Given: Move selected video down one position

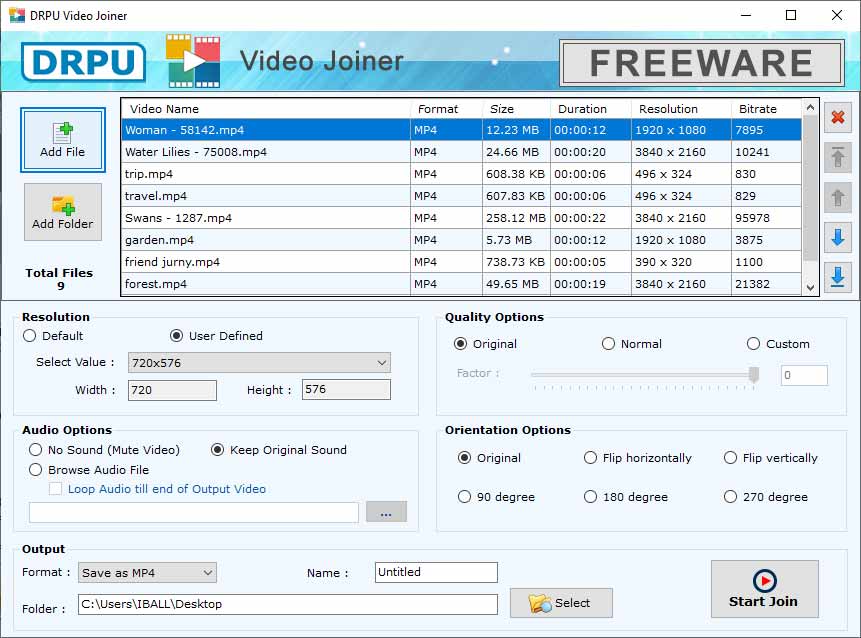Looking at the screenshot, I should tap(837, 237).
